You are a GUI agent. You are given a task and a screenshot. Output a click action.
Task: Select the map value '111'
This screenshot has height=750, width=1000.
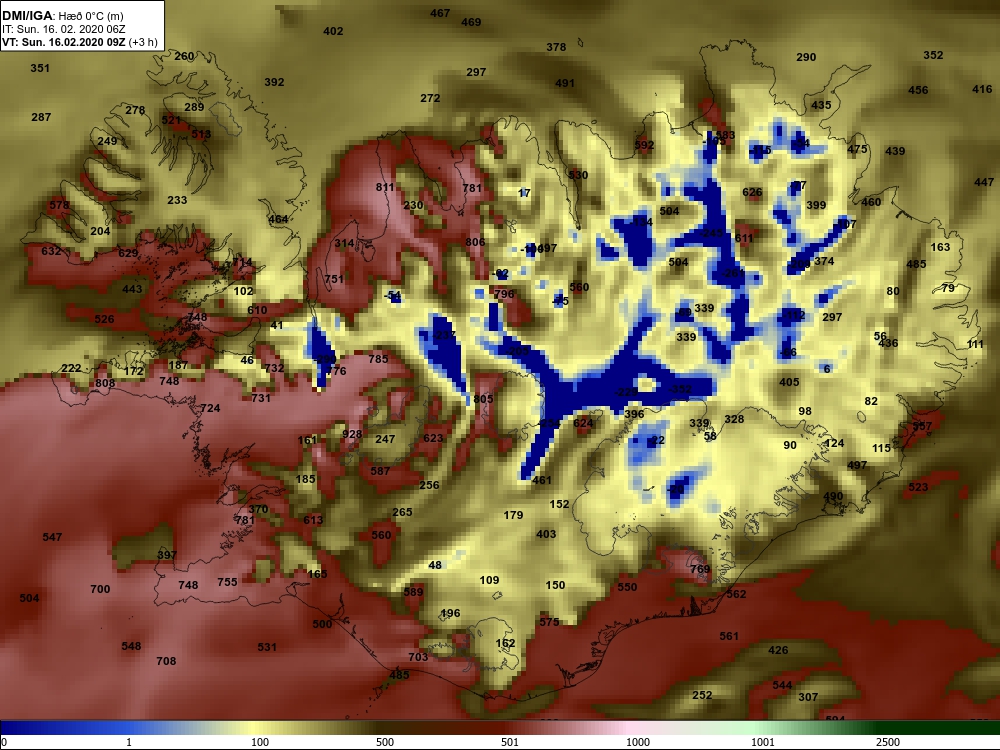pyautogui.click(x=975, y=344)
